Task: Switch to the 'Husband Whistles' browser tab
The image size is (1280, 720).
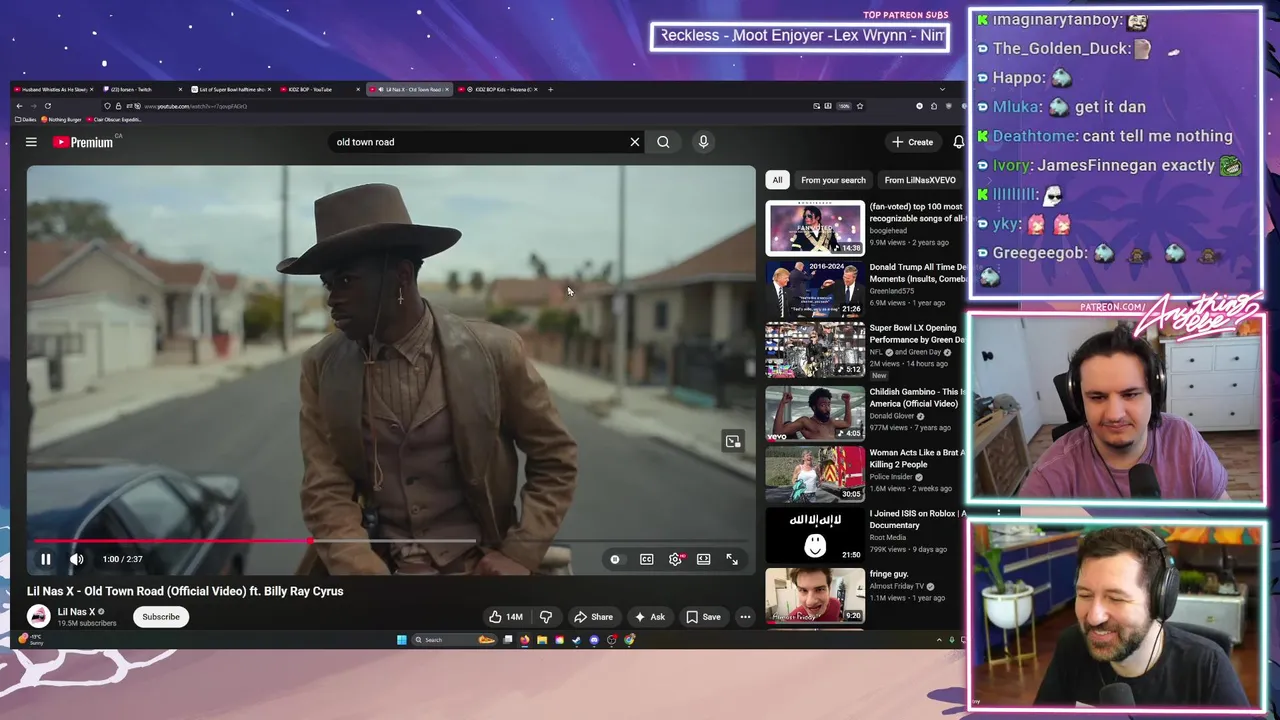Action: point(52,89)
